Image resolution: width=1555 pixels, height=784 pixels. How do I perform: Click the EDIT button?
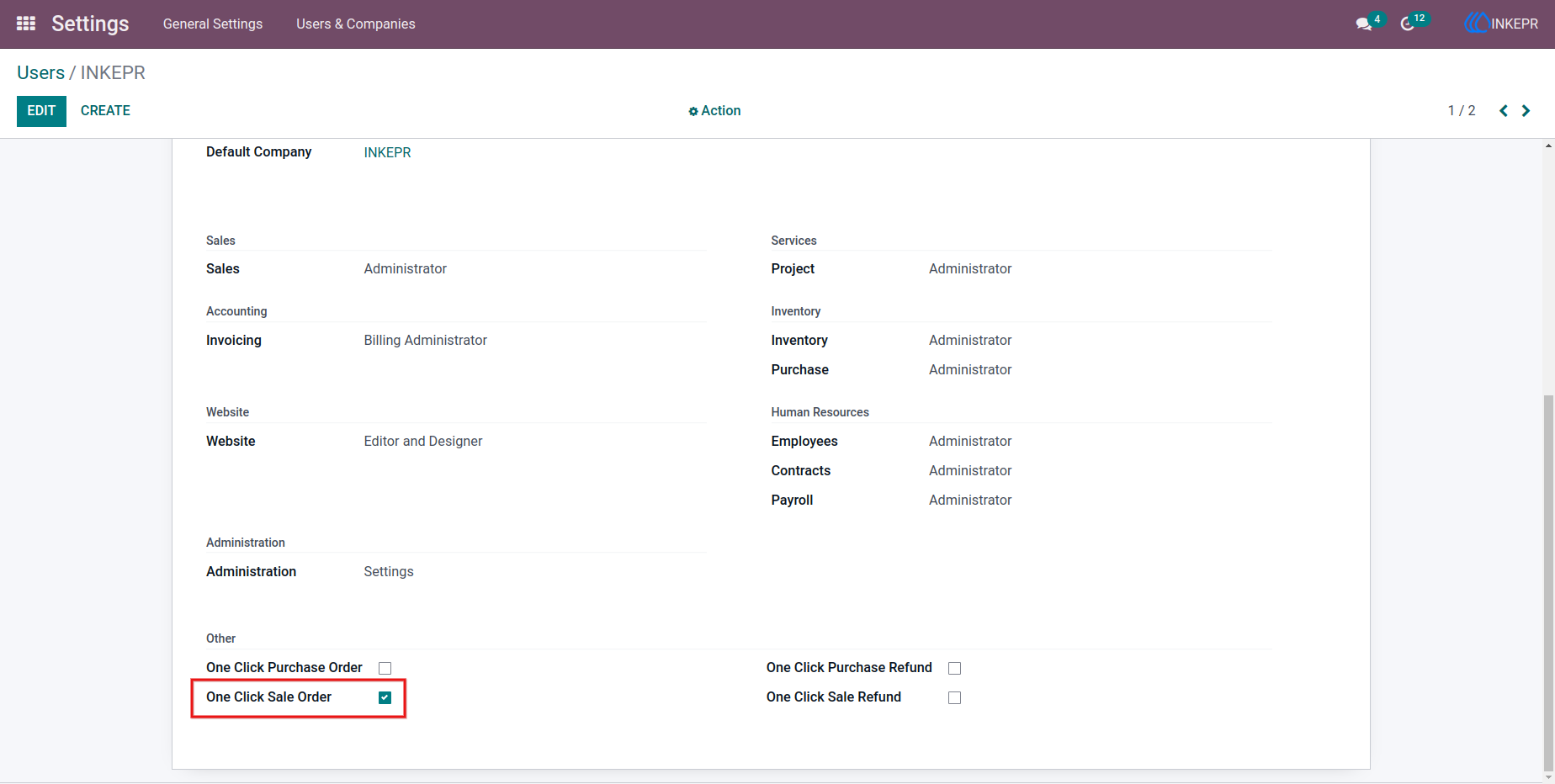tap(41, 111)
